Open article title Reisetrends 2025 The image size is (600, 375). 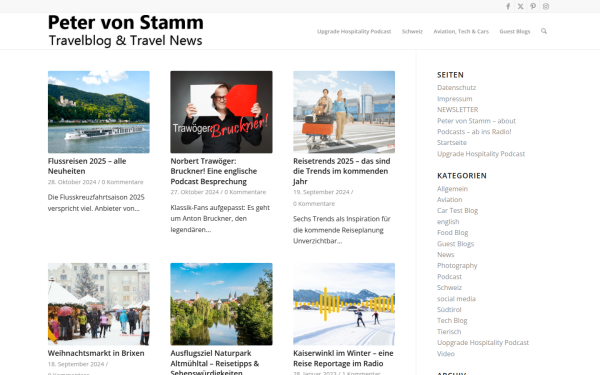[x=342, y=171]
